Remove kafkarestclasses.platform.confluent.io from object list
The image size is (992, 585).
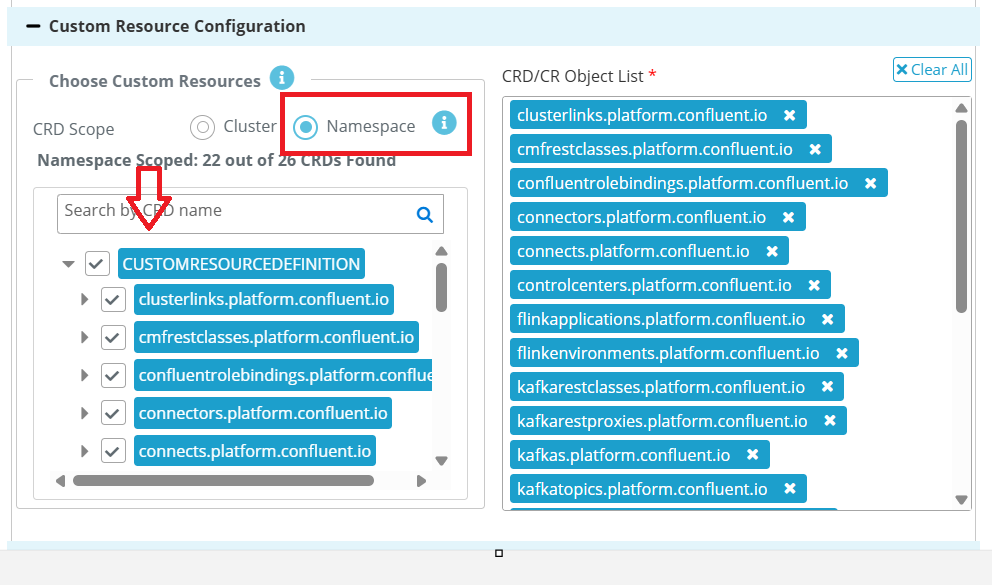coord(827,387)
